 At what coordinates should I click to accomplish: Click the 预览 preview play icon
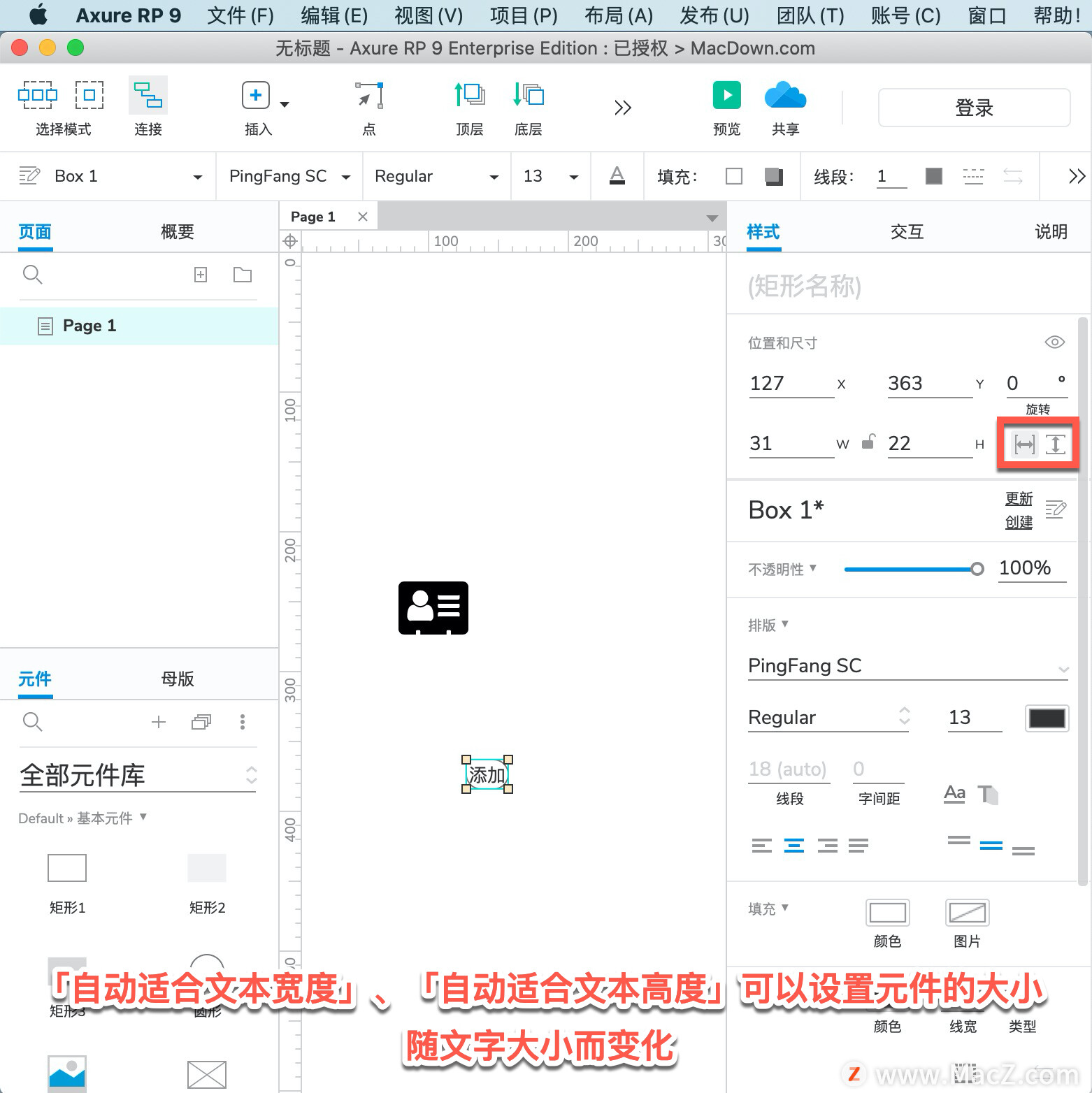727,95
